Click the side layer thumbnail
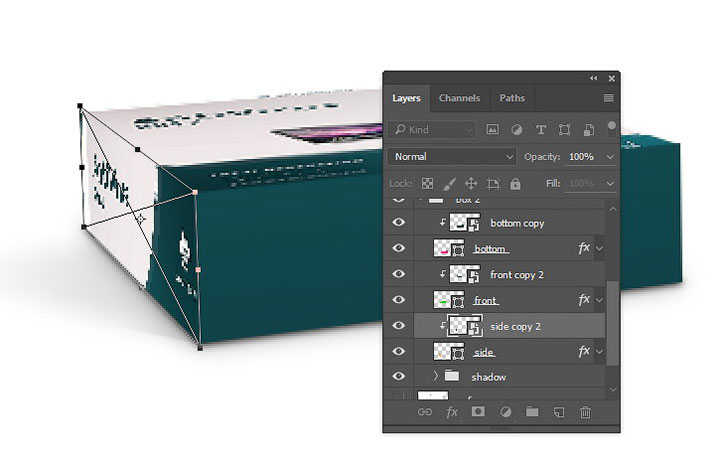This screenshot has height=467, width=725. coord(449,352)
